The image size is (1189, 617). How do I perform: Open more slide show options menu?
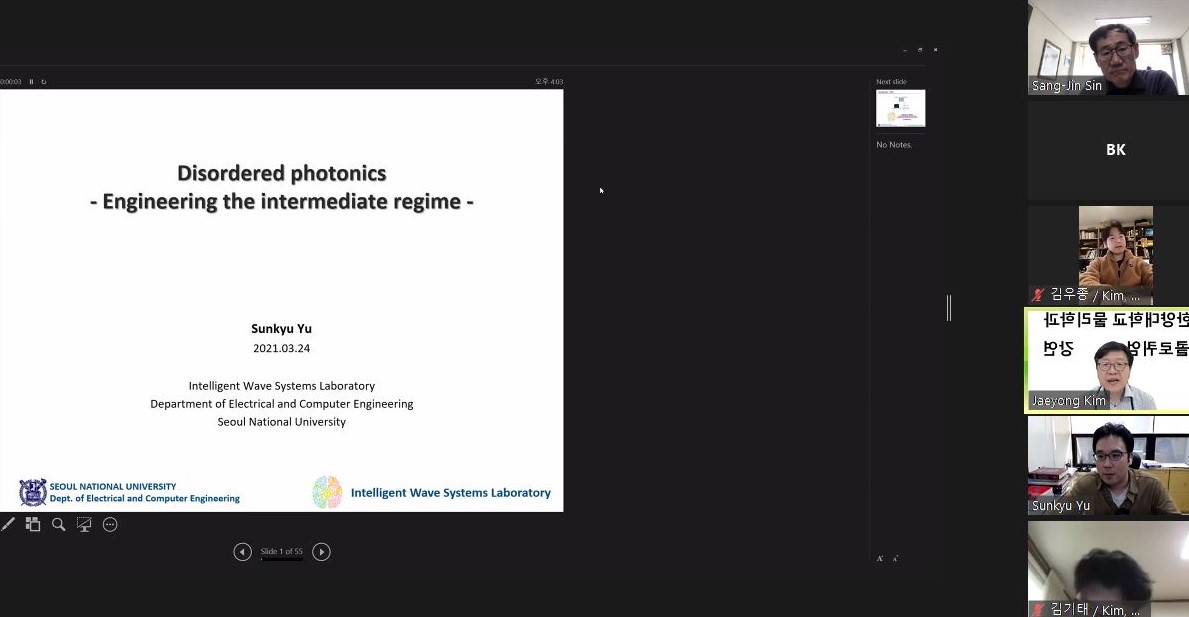[x=110, y=524]
